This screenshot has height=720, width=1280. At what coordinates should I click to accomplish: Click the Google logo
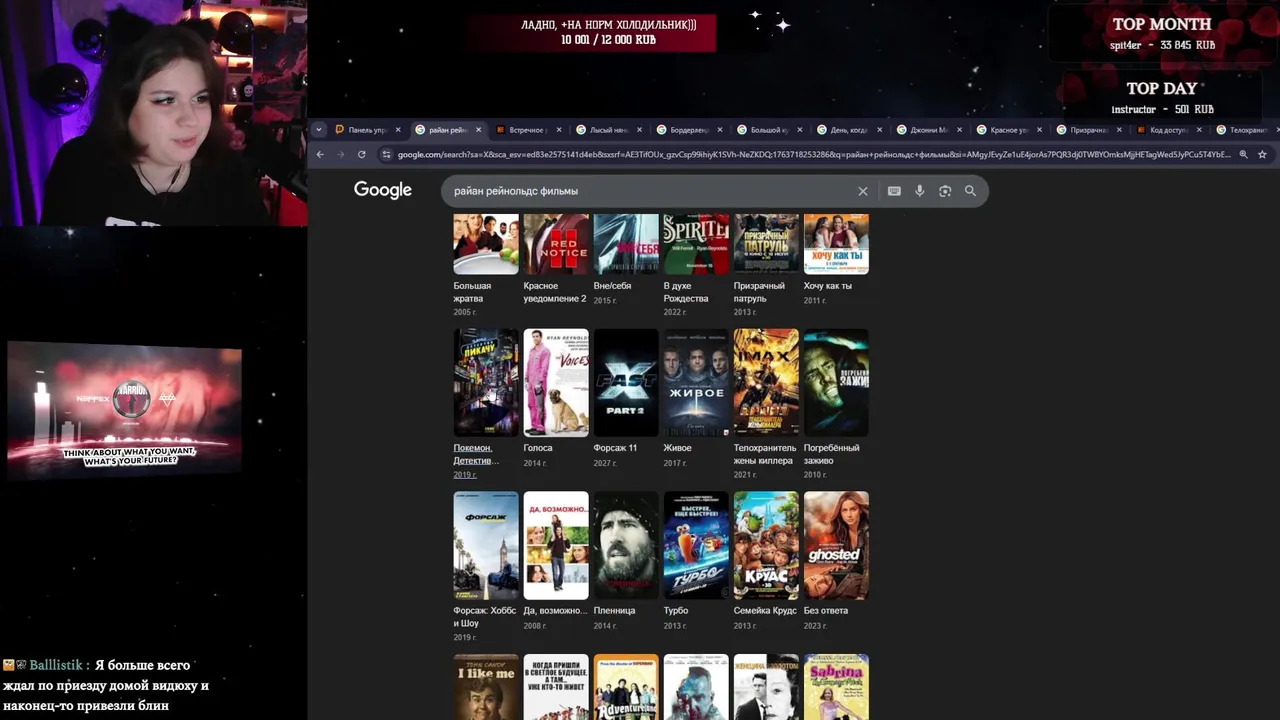383,190
